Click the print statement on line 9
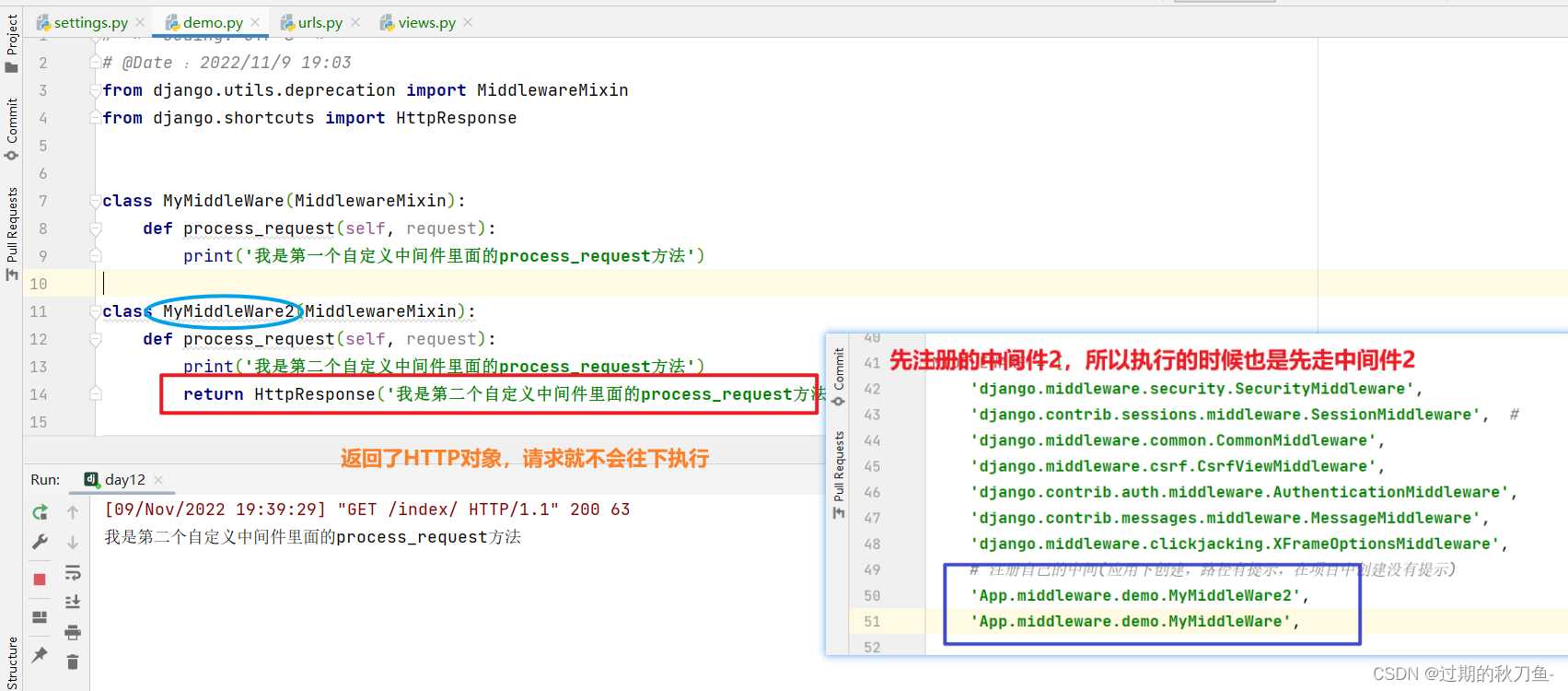The width and height of the screenshot is (1568, 691). click(444, 256)
